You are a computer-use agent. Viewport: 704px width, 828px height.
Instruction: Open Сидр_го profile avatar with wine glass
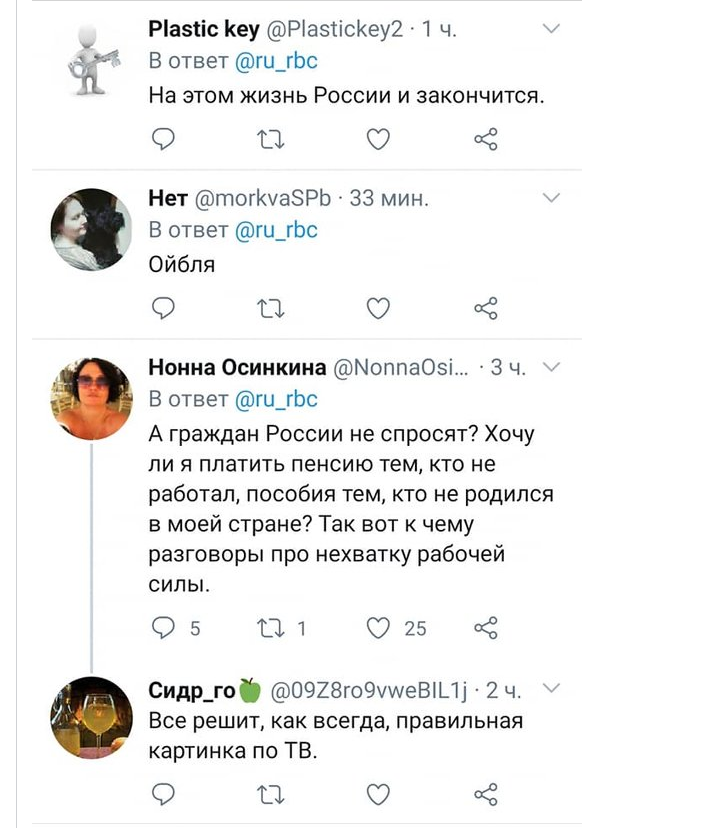[91, 718]
